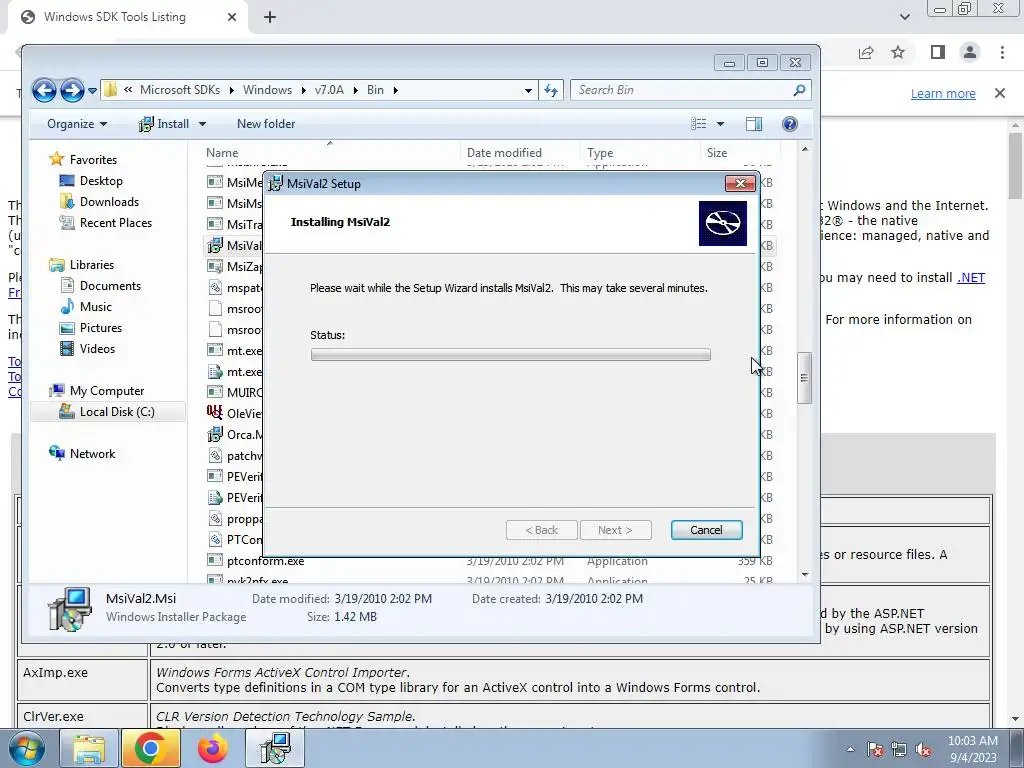Expand the More options arrow next to views
The image size is (1024, 768).
point(720,124)
